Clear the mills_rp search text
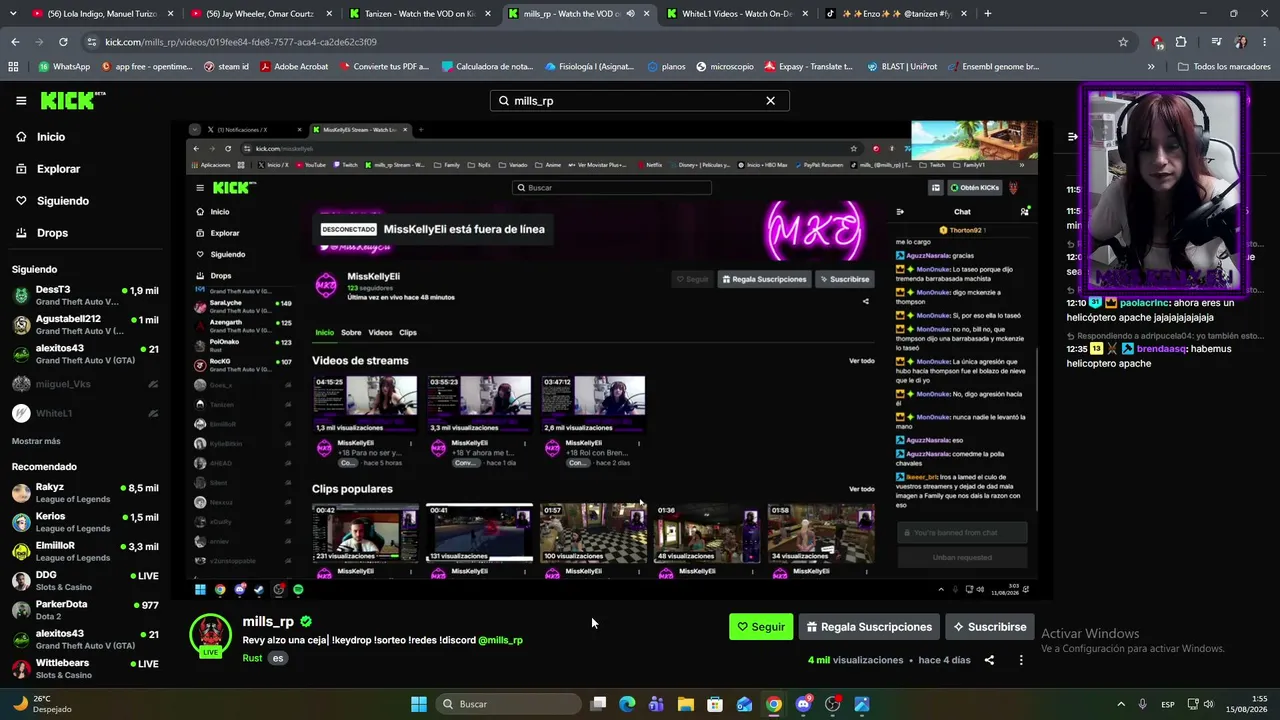Image resolution: width=1280 pixels, height=720 pixels. click(x=770, y=101)
